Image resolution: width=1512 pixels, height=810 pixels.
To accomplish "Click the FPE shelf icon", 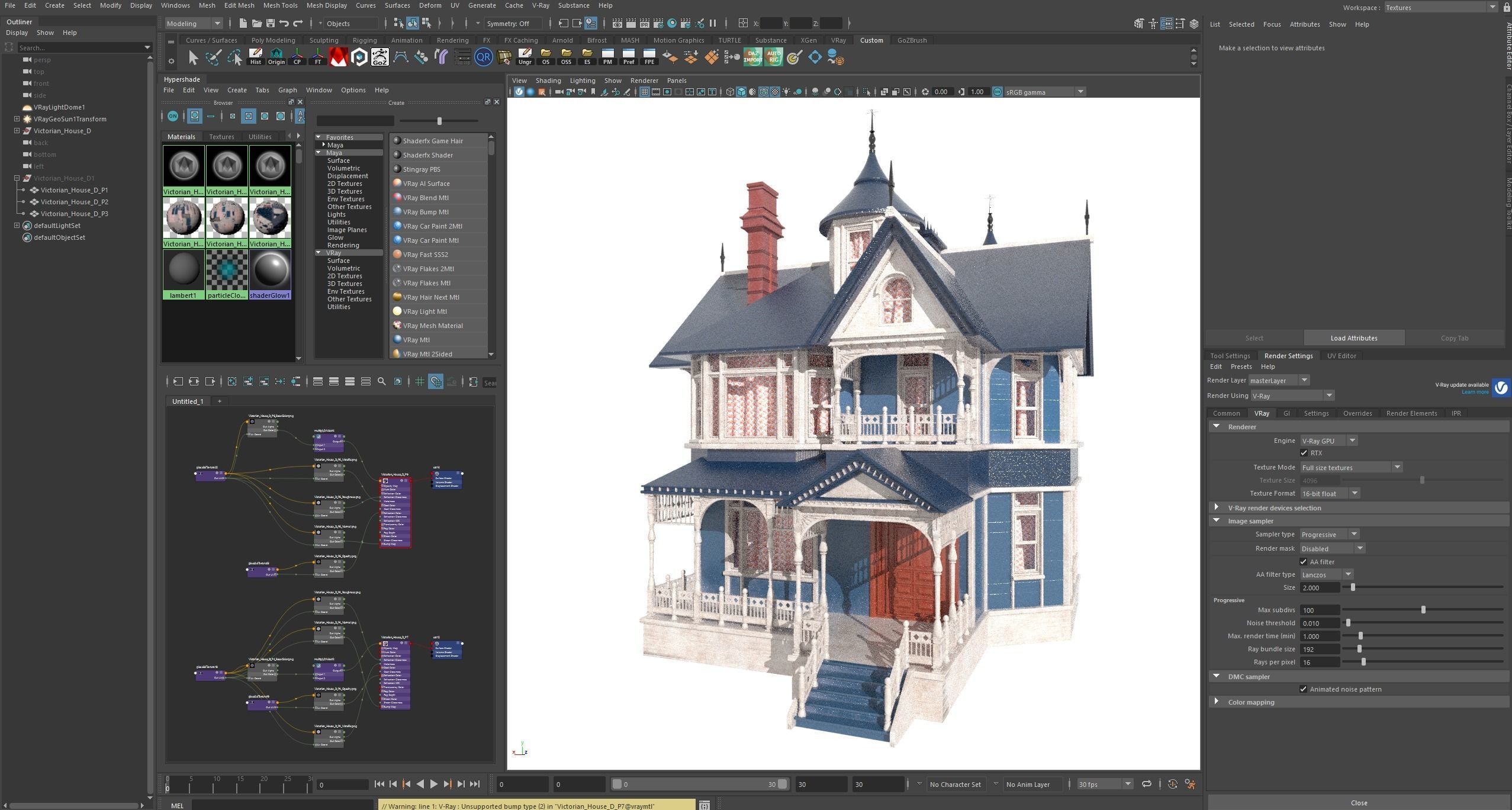I will coord(649,57).
